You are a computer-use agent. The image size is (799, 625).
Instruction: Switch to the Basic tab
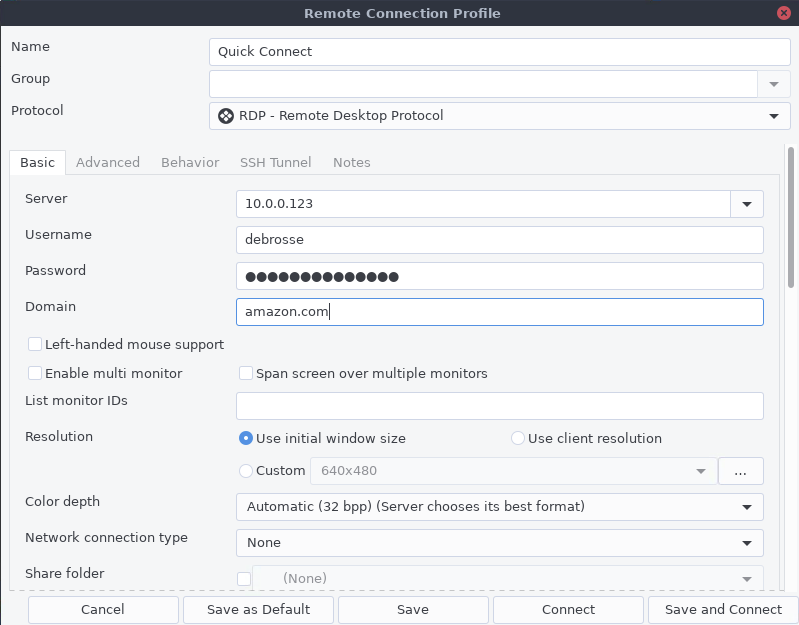pyautogui.click(x=37, y=162)
